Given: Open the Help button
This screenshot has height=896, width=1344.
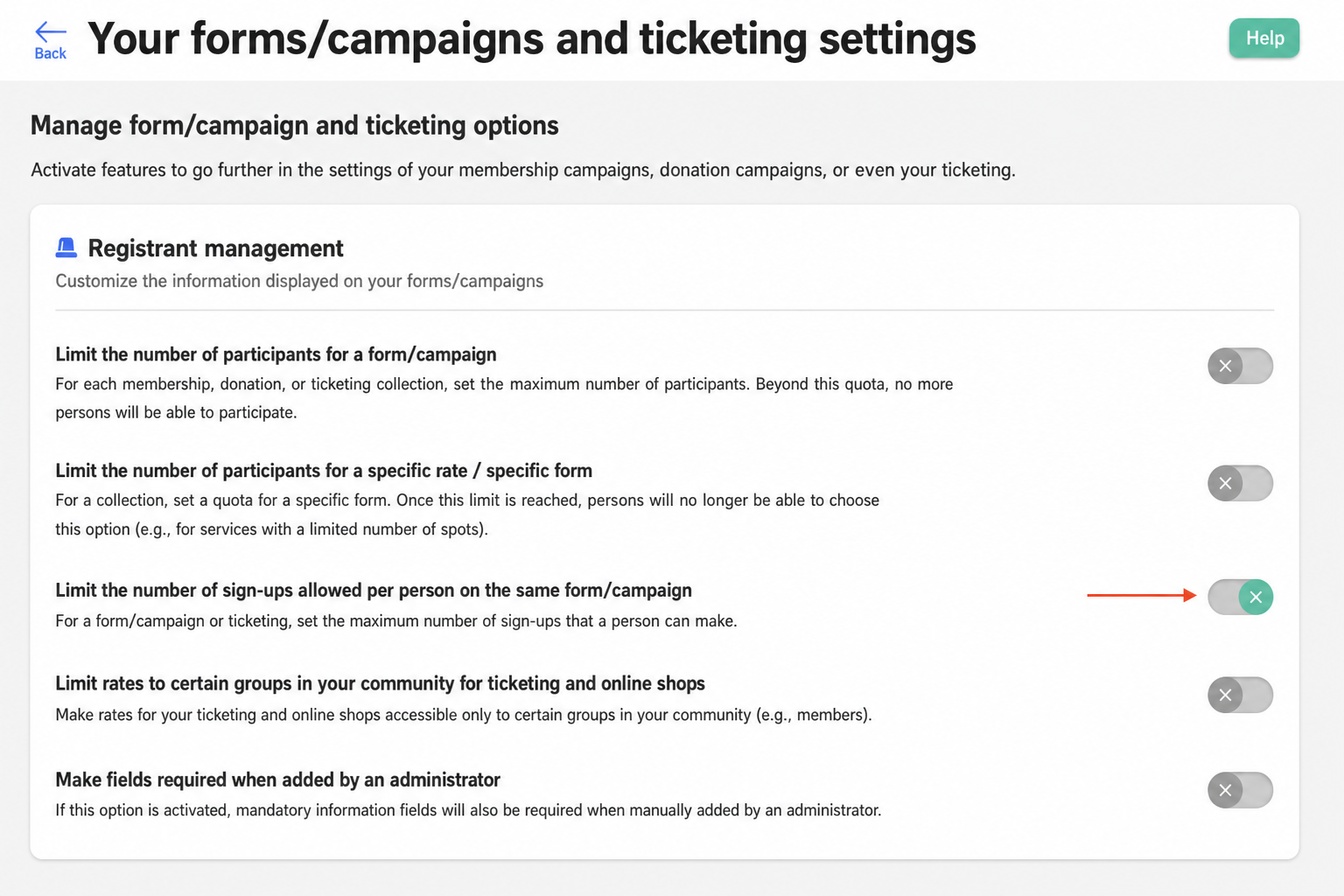Looking at the screenshot, I should [1264, 38].
